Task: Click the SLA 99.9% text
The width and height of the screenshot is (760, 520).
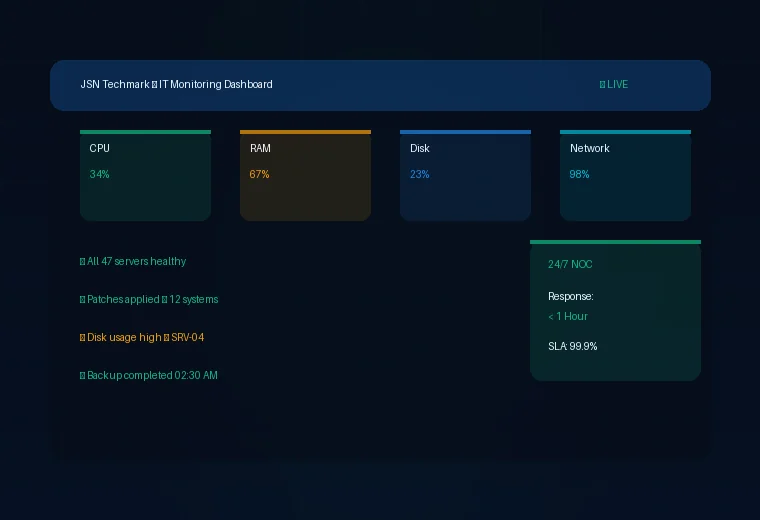Action: click(x=573, y=347)
